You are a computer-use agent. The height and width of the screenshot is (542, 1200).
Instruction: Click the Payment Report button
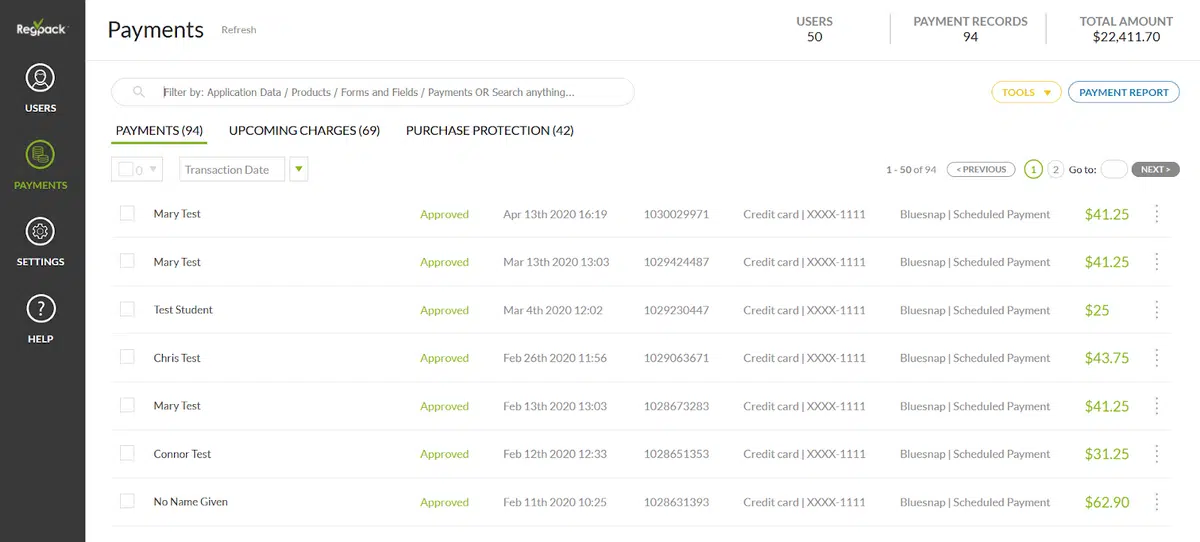point(1123,92)
